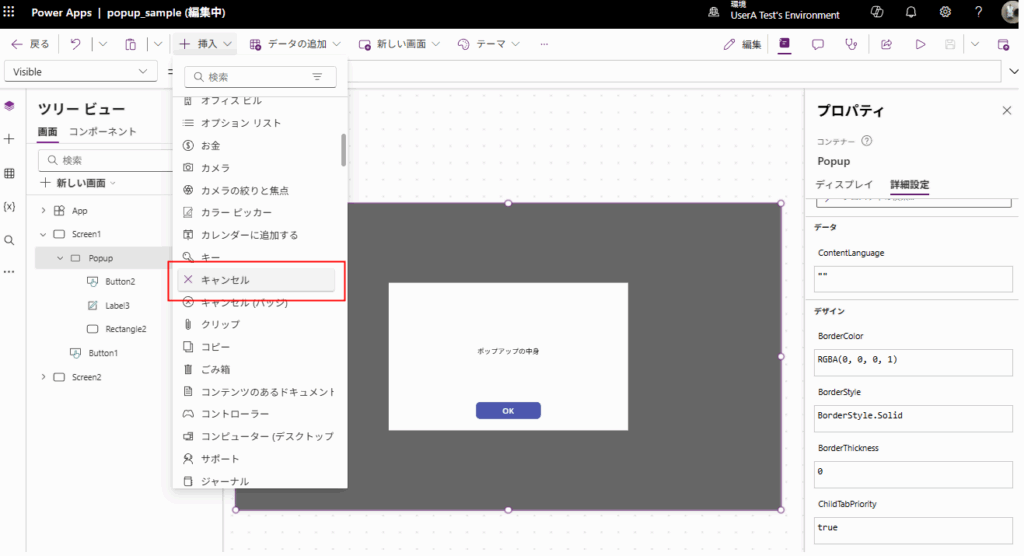
Task: Open the app launcher waffle icon
Action: [9, 12]
